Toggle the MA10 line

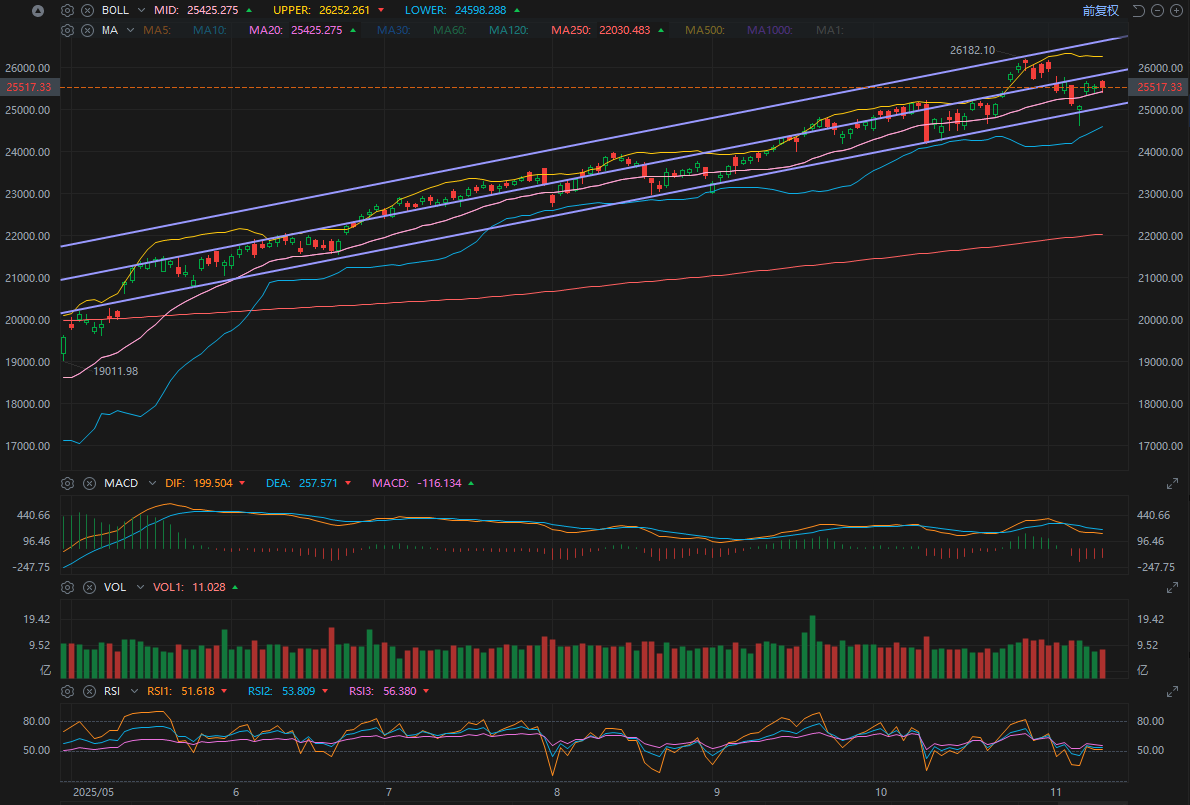(209, 30)
